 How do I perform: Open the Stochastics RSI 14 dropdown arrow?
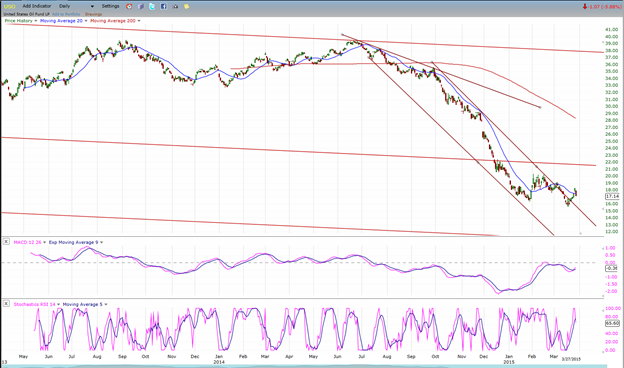(x=58, y=304)
